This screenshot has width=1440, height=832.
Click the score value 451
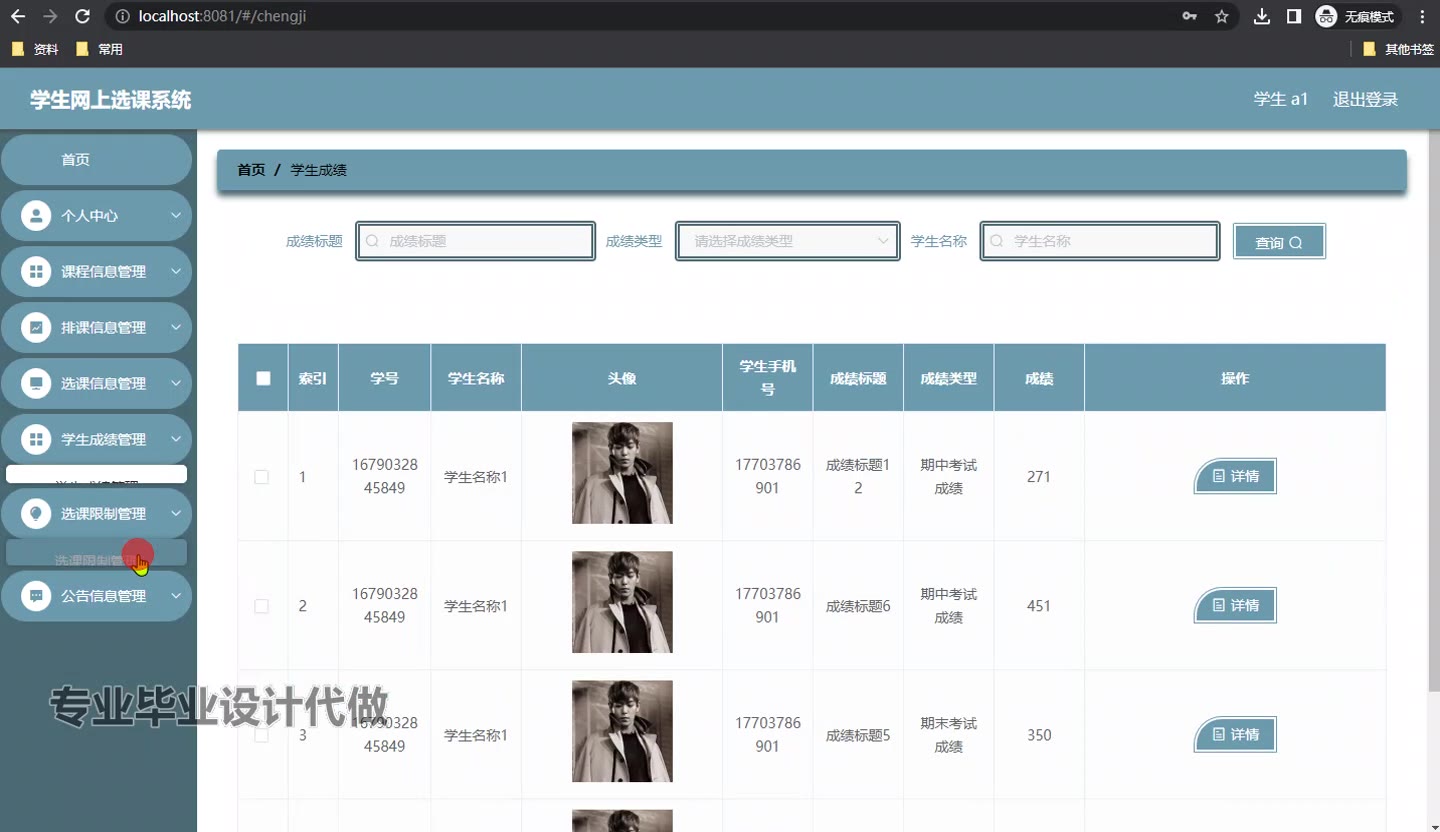click(x=1039, y=606)
